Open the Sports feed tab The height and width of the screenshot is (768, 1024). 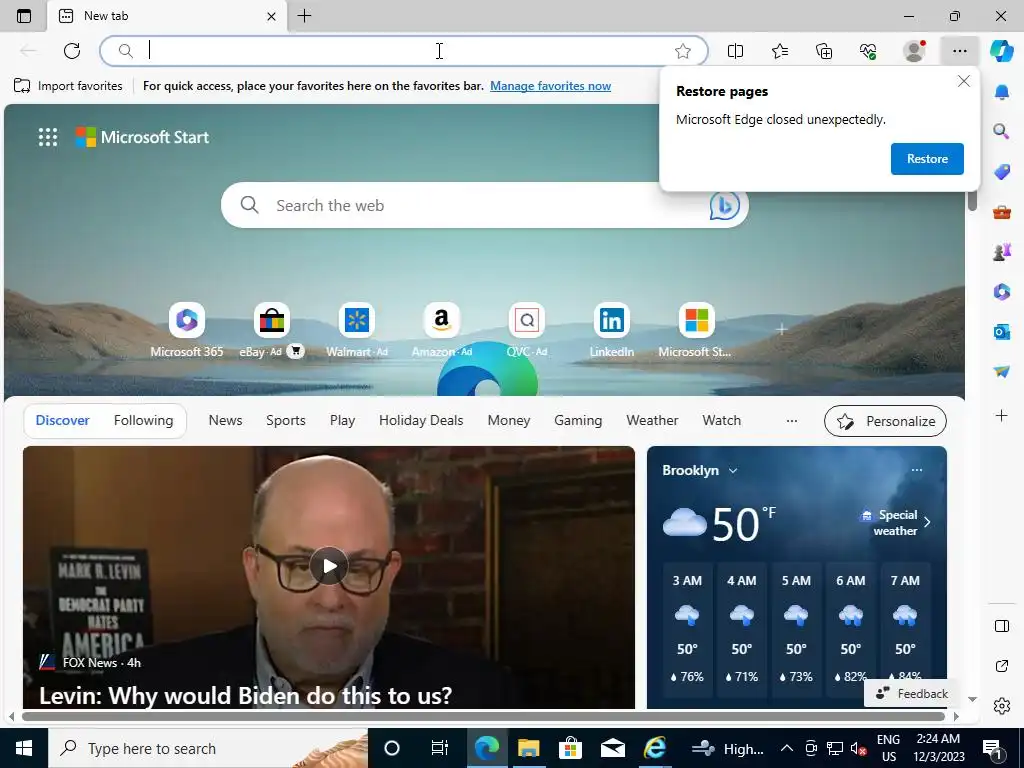pyautogui.click(x=285, y=421)
